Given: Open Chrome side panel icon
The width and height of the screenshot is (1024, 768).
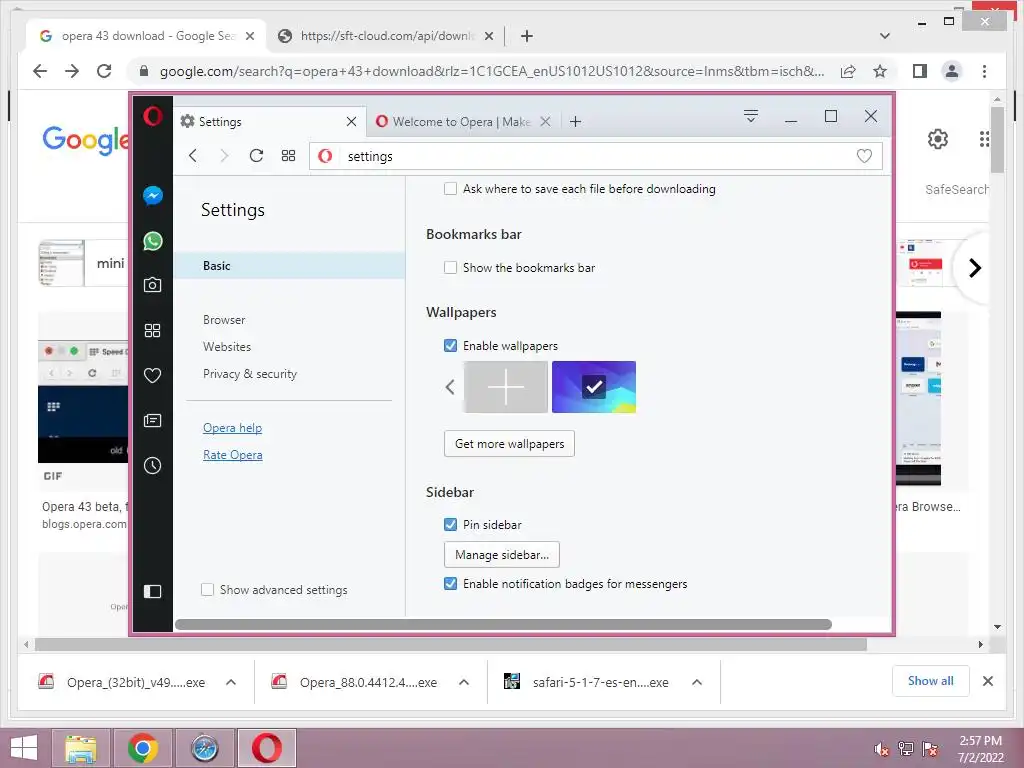Looking at the screenshot, I should pyautogui.click(x=920, y=71).
